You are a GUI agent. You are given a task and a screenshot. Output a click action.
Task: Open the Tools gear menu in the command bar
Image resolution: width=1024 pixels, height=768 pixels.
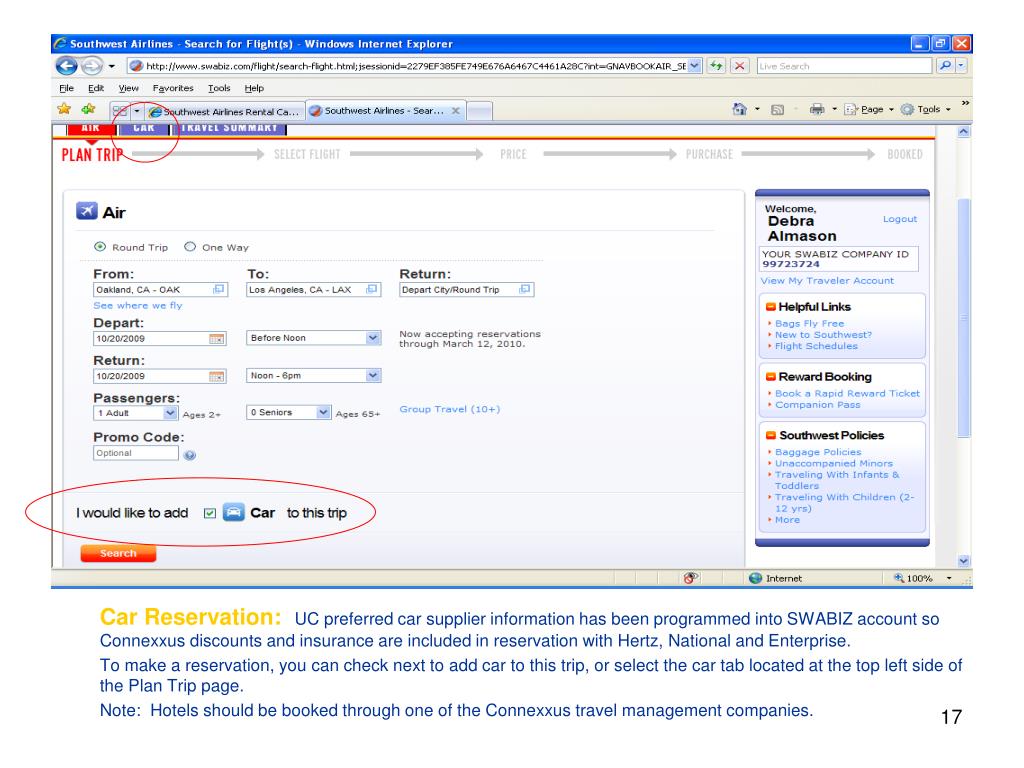click(925, 110)
